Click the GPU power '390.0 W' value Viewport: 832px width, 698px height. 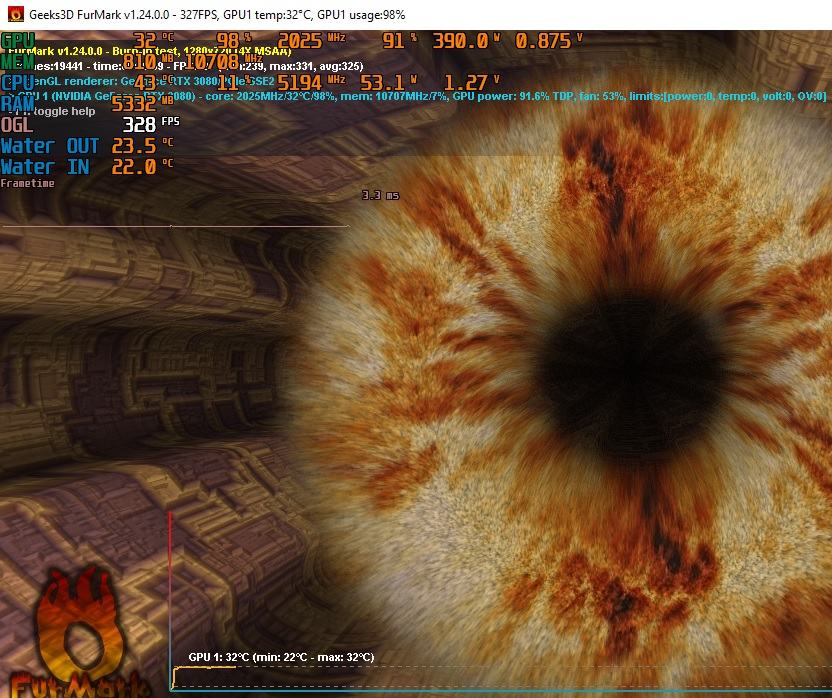pos(466,40)
